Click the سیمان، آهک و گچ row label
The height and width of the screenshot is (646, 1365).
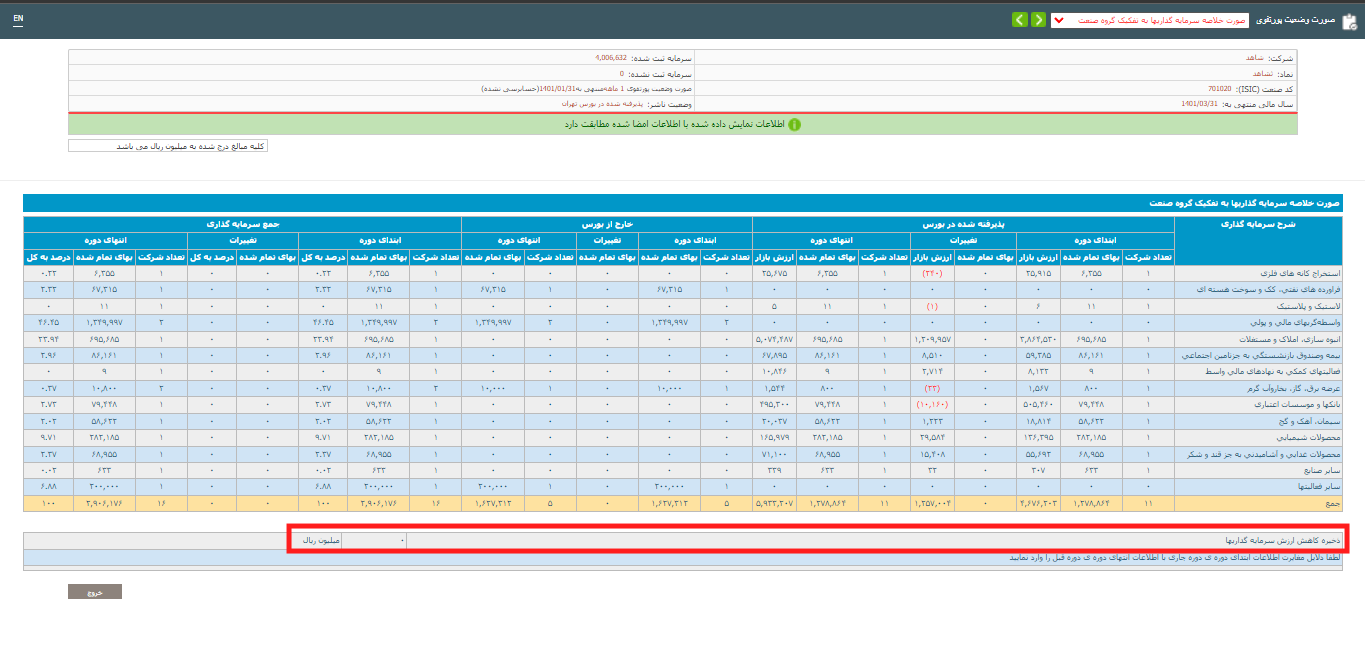pyautogui.click(x=1307, y=421)
